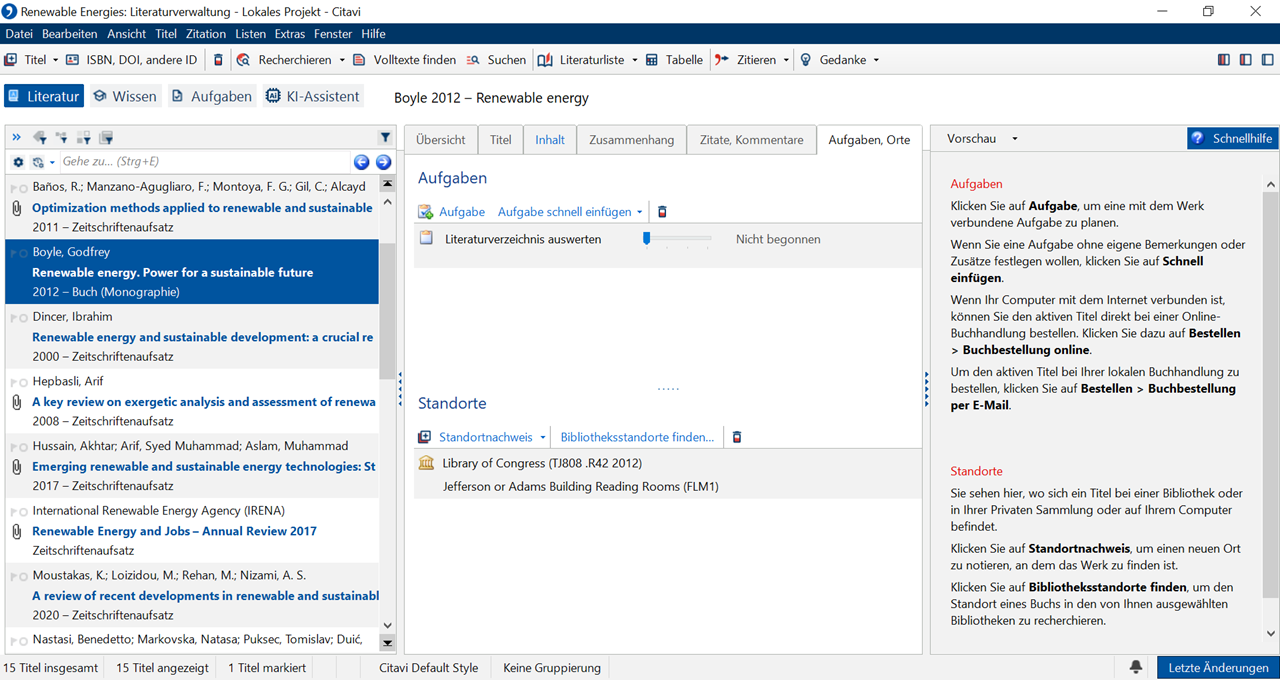The height and width of the screenshot is (680, 1280).
Task: Expand Aufgabe schnell einfügen dropdown arrow
Action: tap(640, 212)
